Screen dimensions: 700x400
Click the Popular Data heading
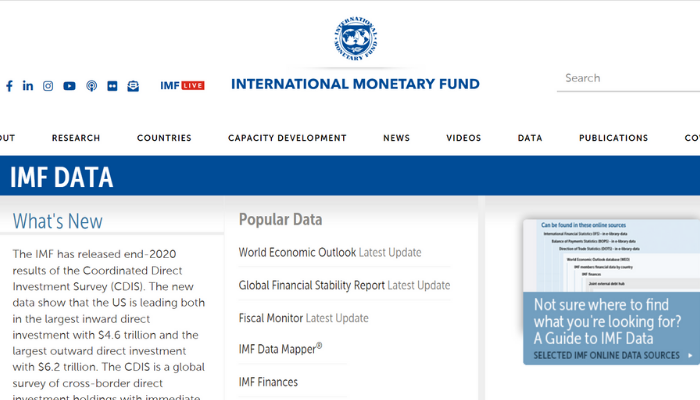tap(280, 220)
